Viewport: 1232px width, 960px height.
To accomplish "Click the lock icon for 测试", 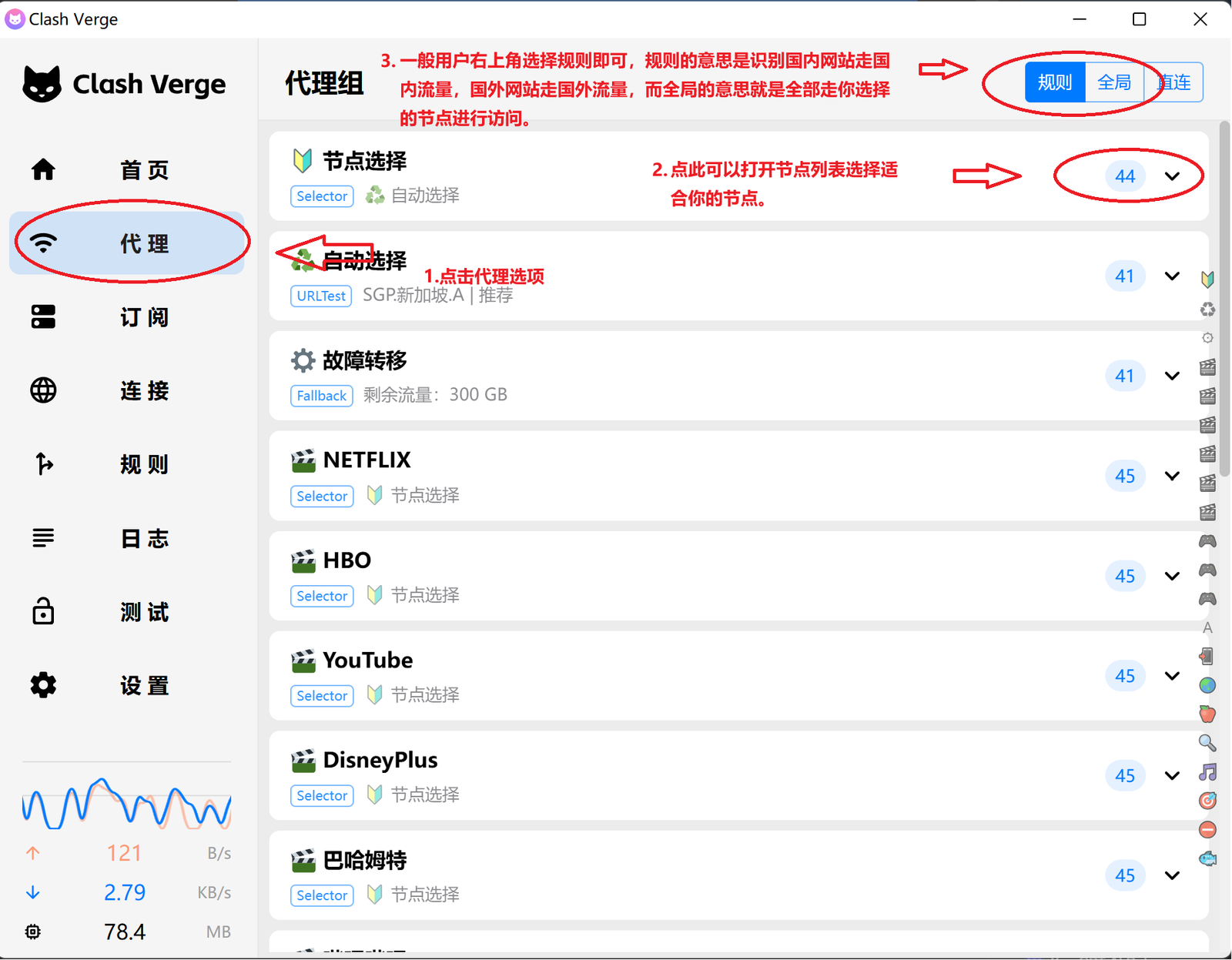I will tap(43, 611).
